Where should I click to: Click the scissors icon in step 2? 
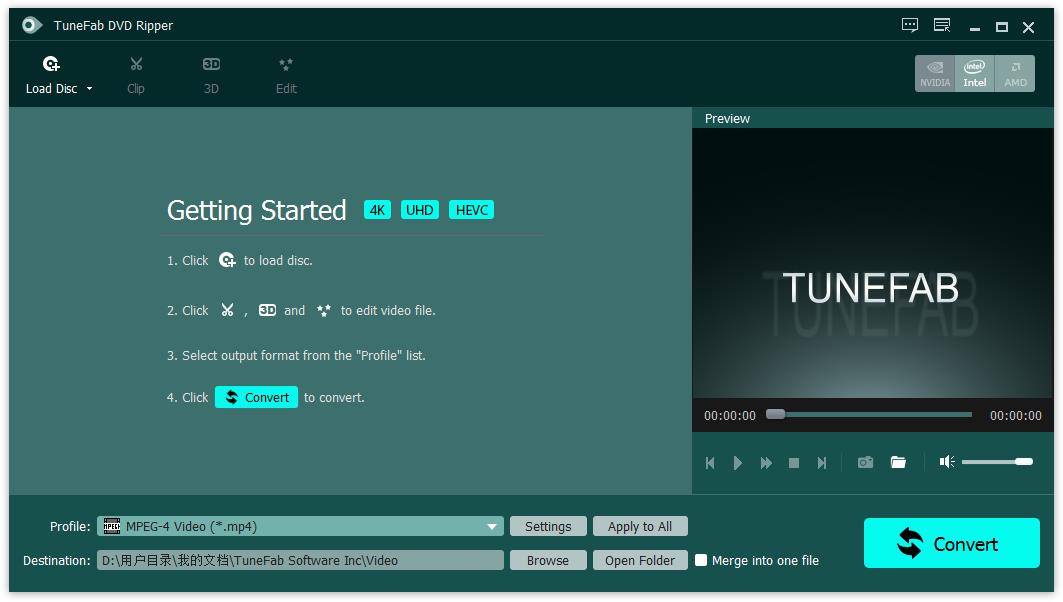tap(227, 310)
